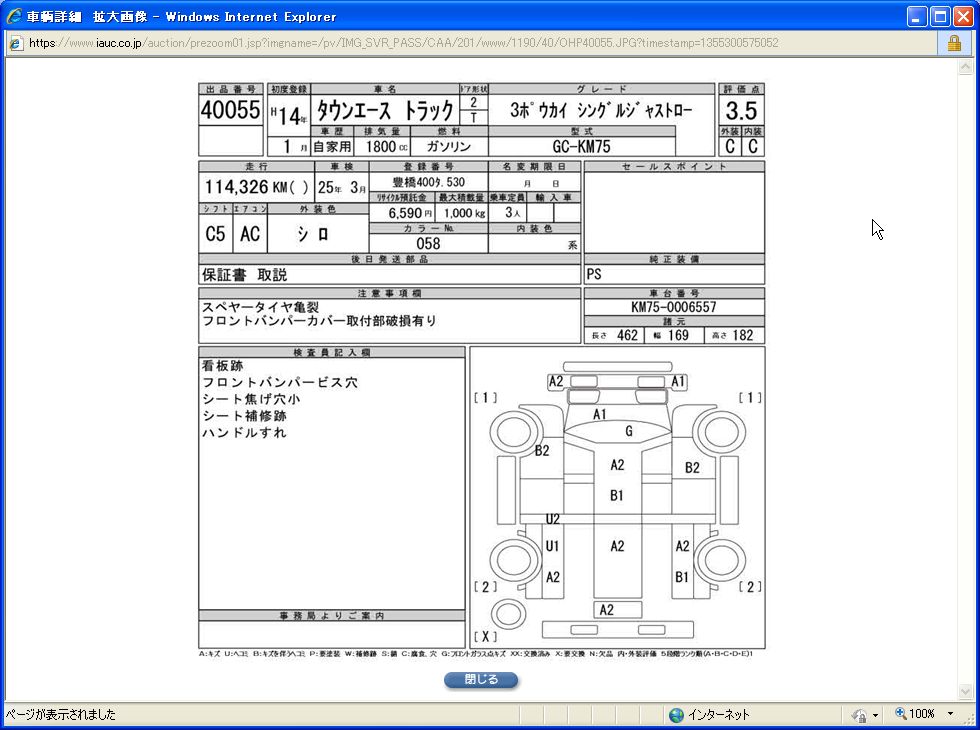Click the zoom magnifier icon
Image resolution: width=980 pixels, height=730 pixels.
tap(900, 714)
